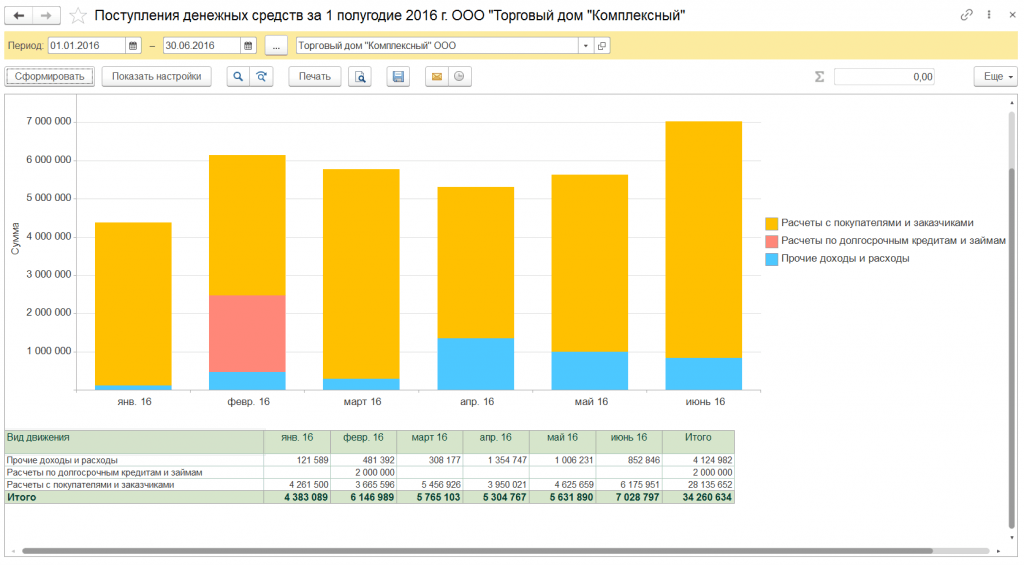Click the horizontal scrollbar at the bottom
1024x565 pixels.
click(x=475, y=550)
